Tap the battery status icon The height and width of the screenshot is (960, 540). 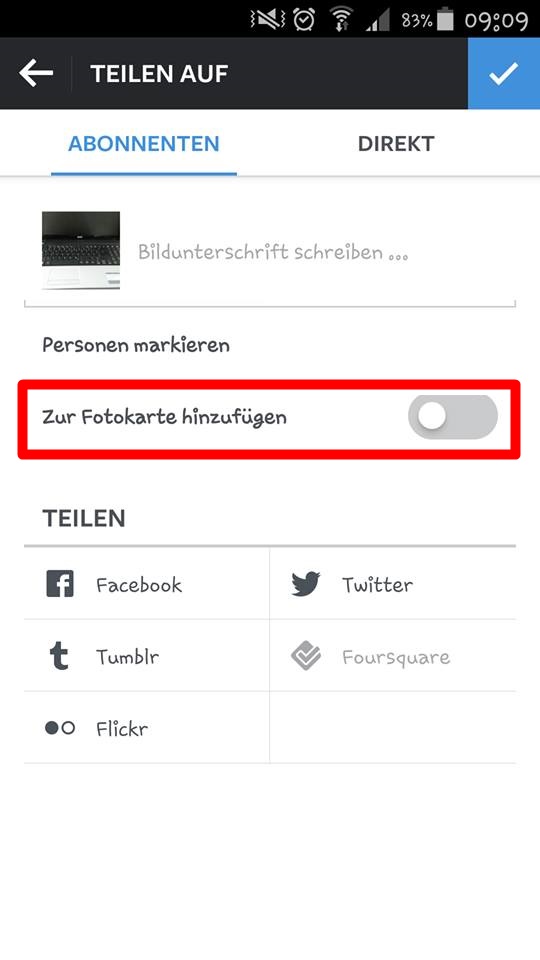(445, 20)
